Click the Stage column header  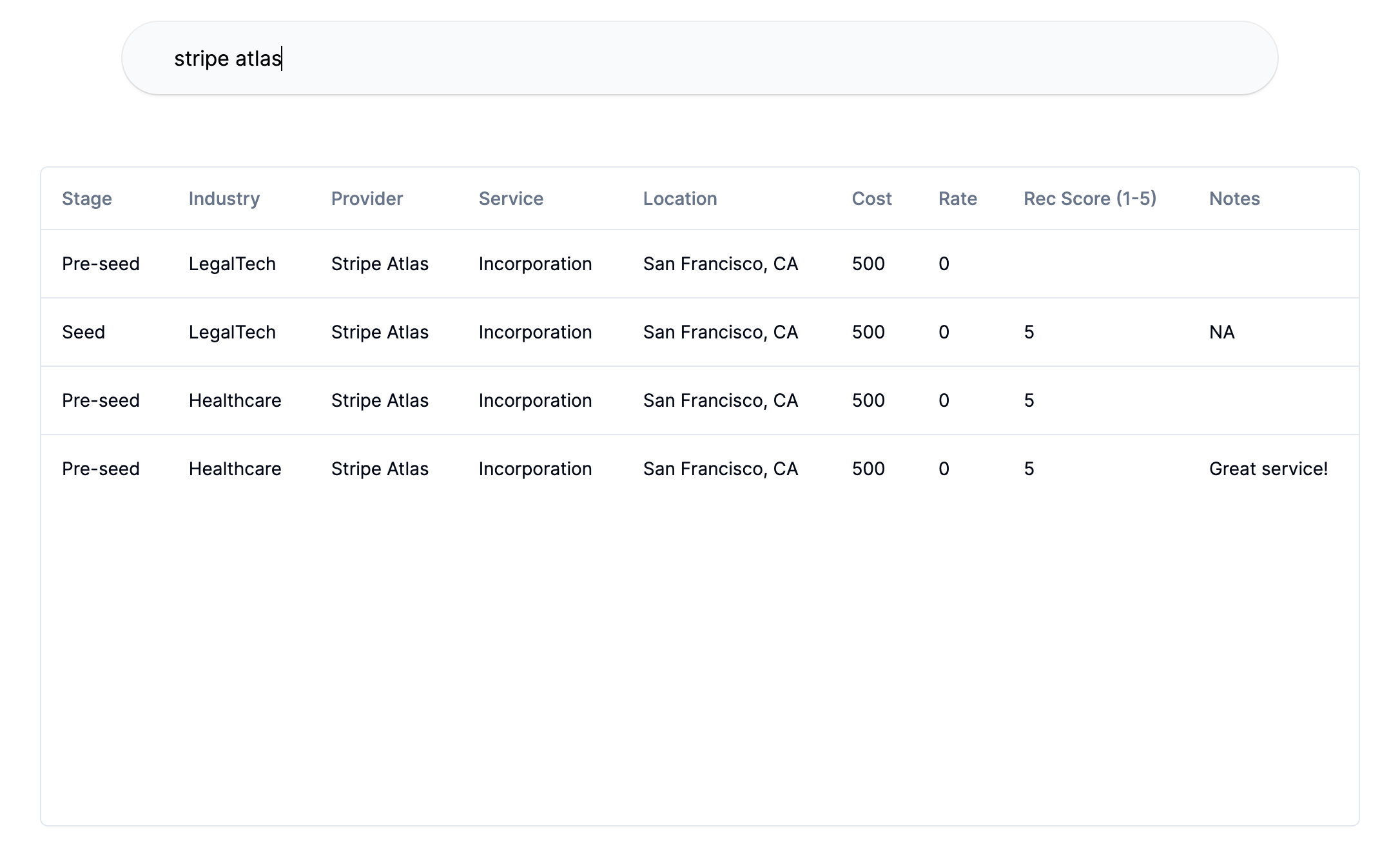point(87,199)
